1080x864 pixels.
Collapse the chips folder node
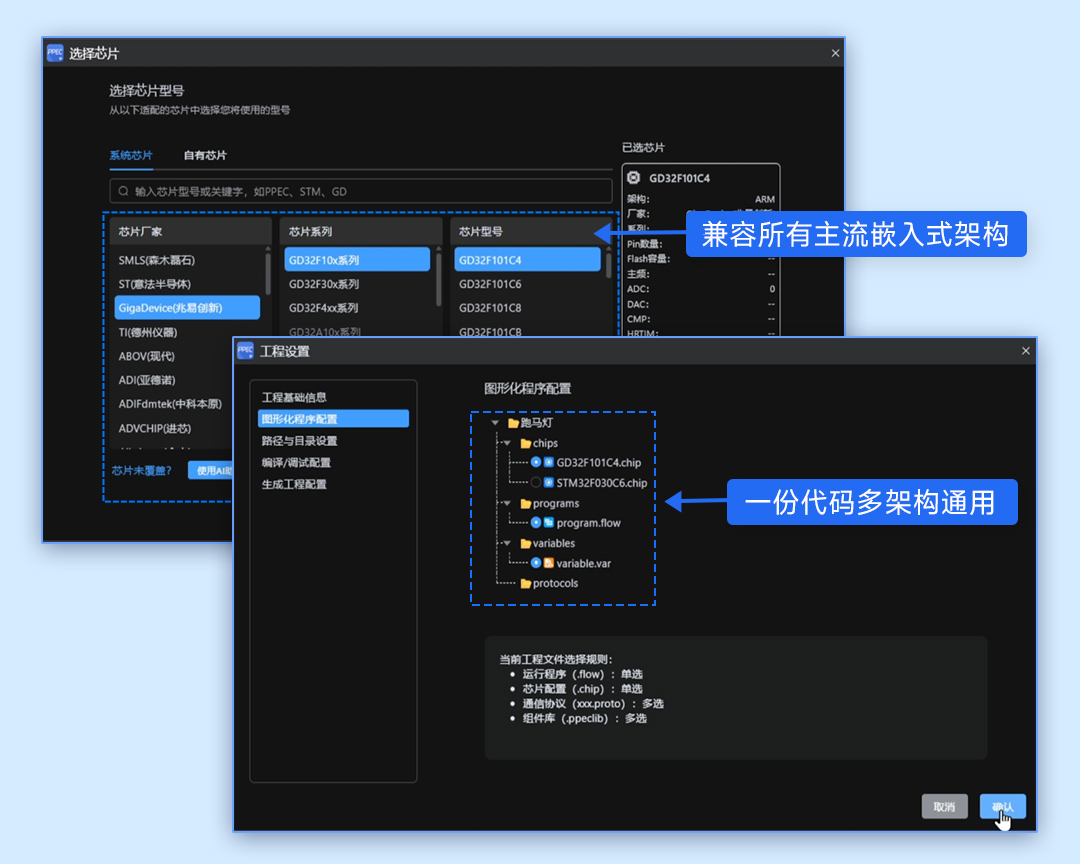click(x=507, y=443)
